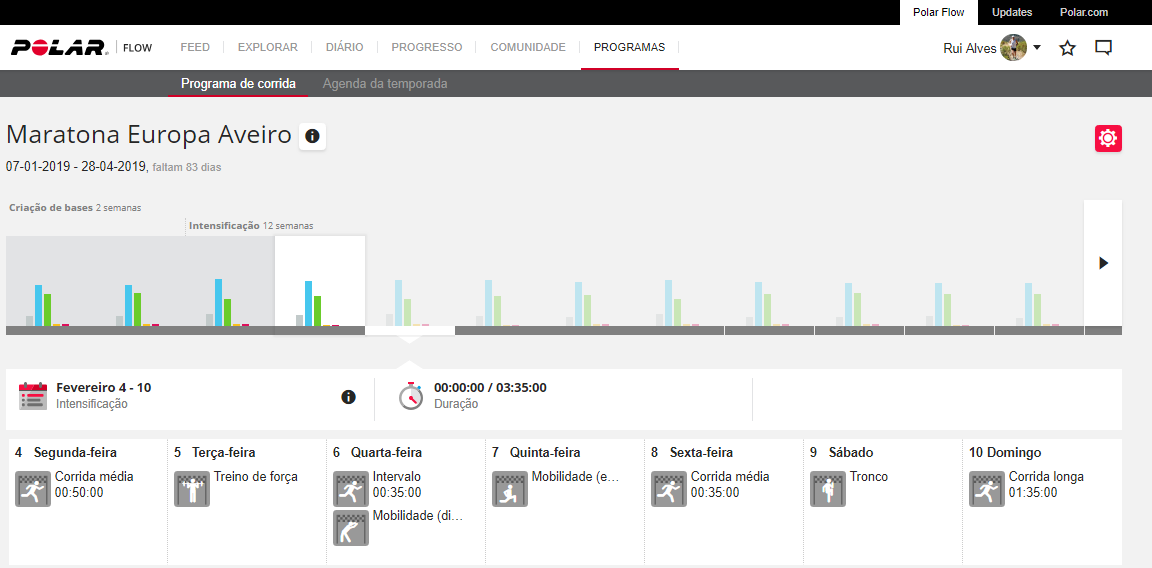Open Monday's Corrida média workout icon

[32, 489]
